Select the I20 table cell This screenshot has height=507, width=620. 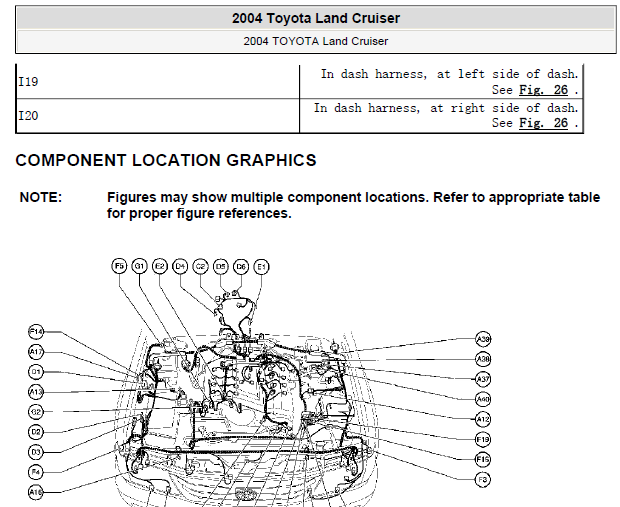click(x=158, y=116)
